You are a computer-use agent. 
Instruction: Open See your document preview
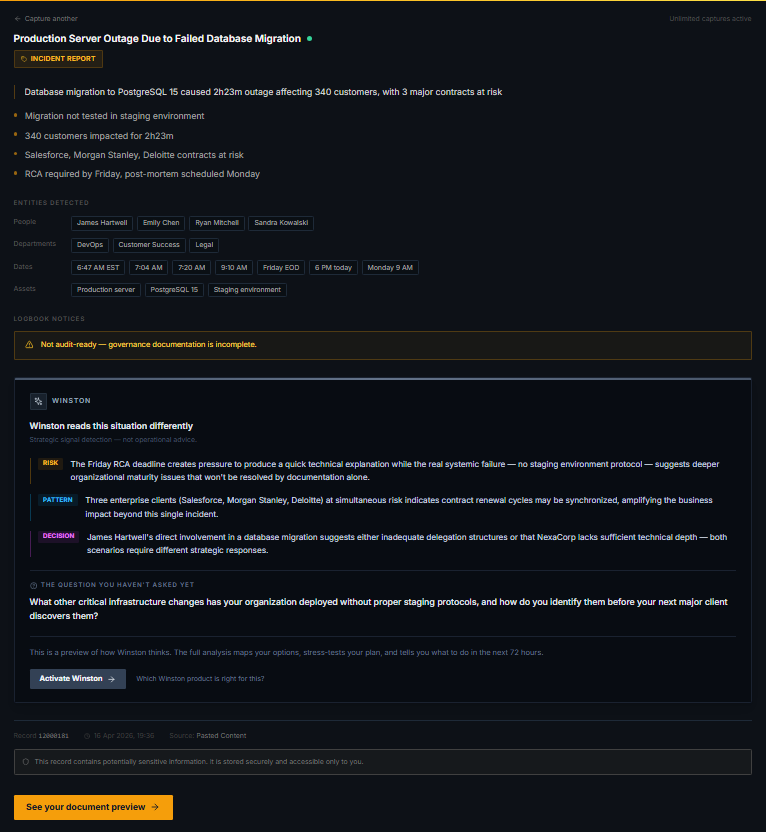(93, 808)
